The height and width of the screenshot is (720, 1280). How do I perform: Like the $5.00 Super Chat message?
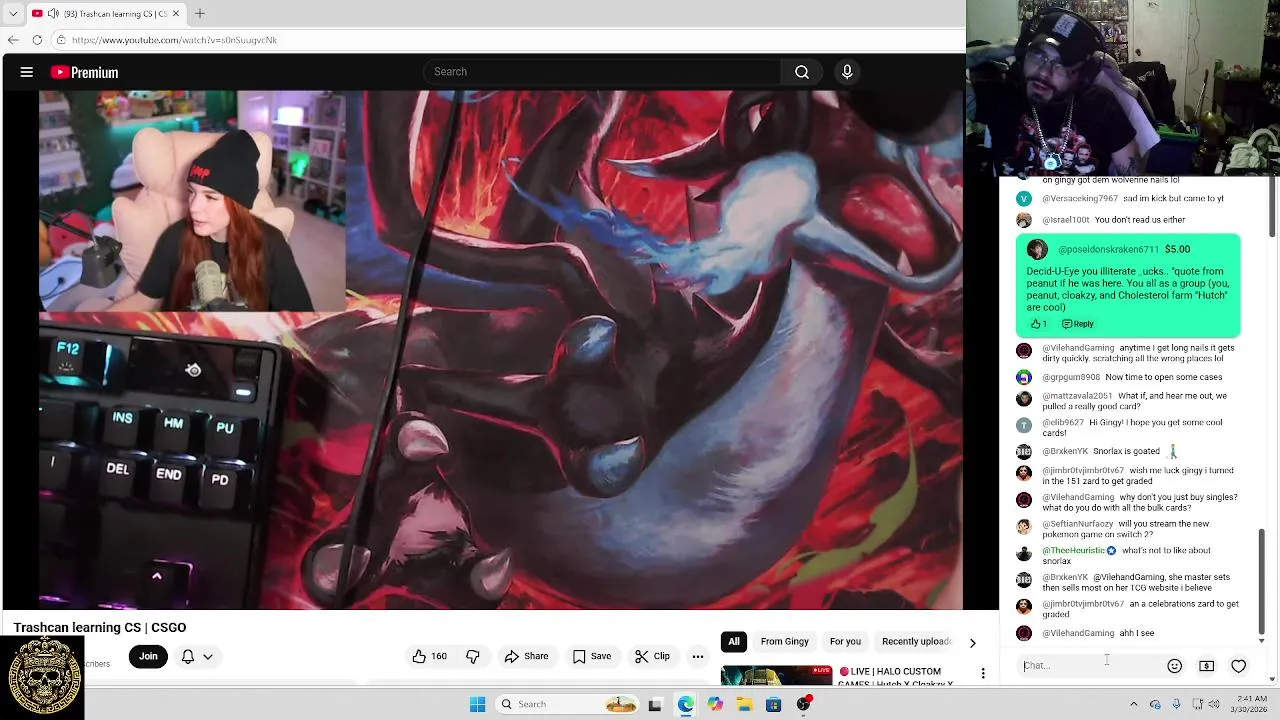[x=1038, y=324]
